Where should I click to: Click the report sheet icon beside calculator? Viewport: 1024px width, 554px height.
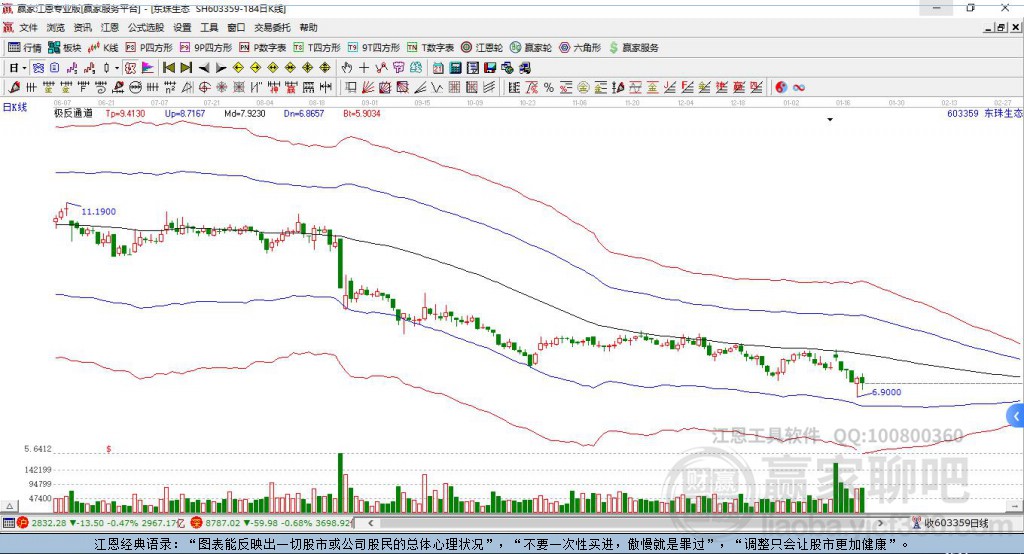coord(472,68)
